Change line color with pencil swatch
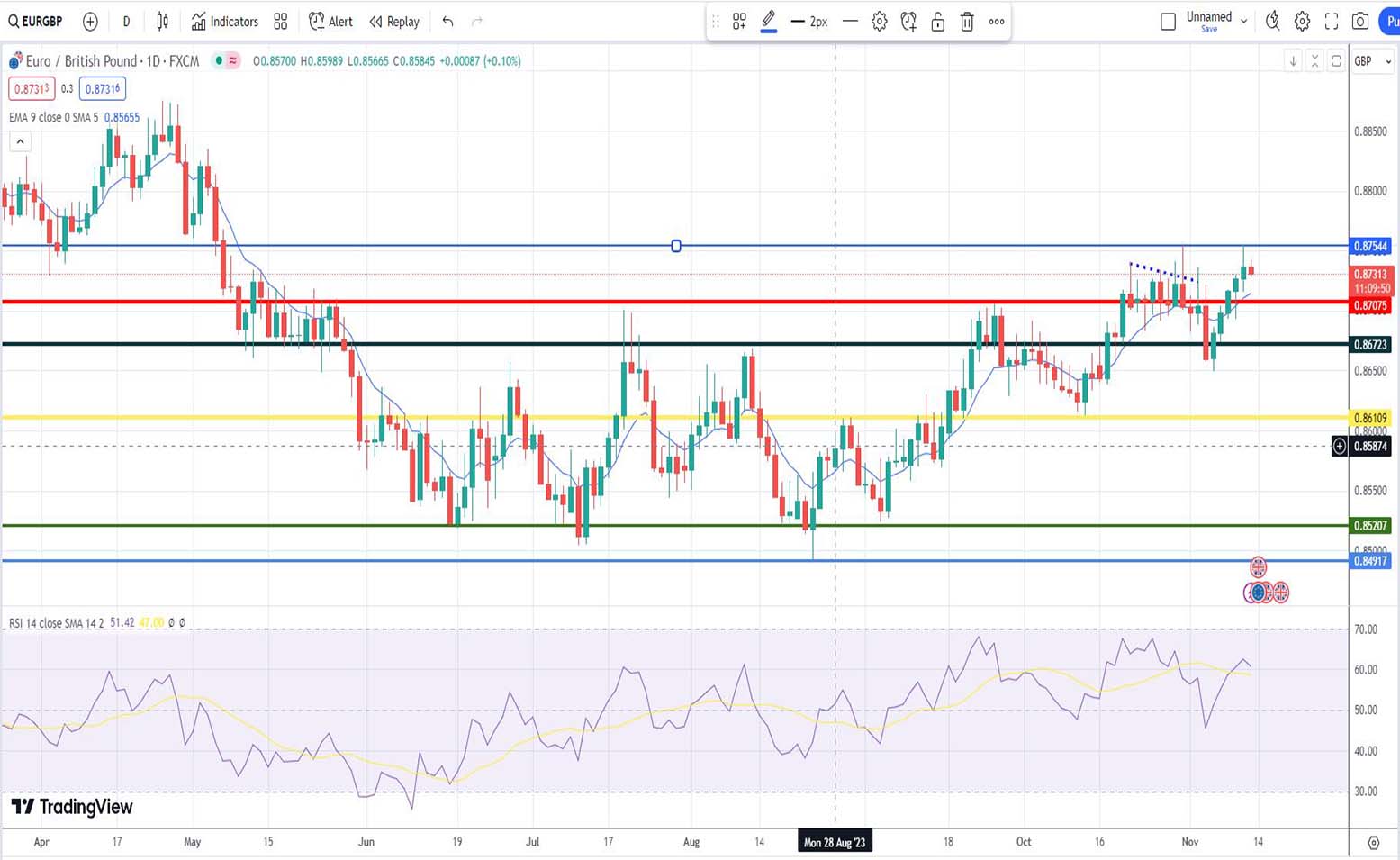This screenshot has width=1400, height=860. [769, 22]
